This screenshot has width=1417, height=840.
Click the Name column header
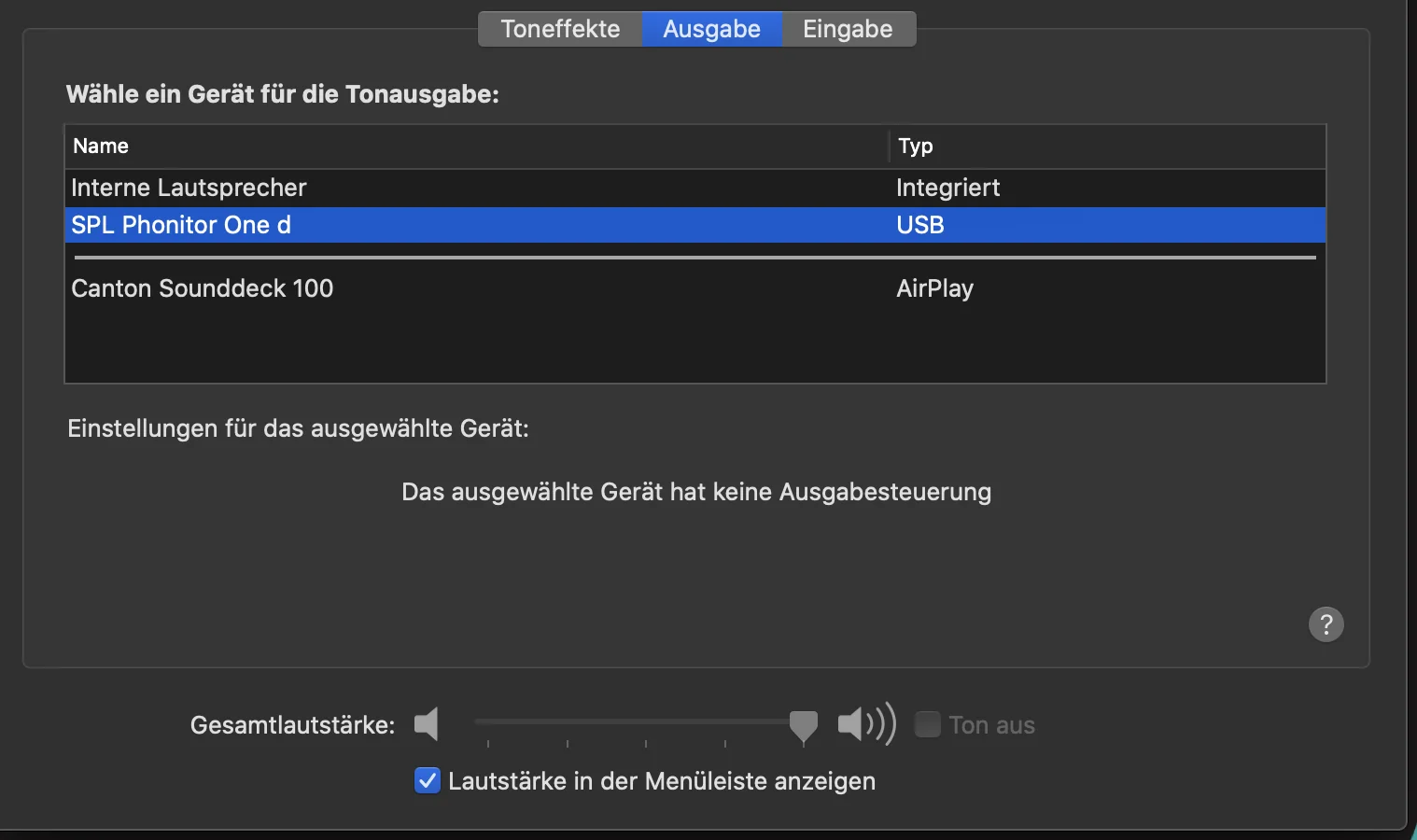click(476, 147)
